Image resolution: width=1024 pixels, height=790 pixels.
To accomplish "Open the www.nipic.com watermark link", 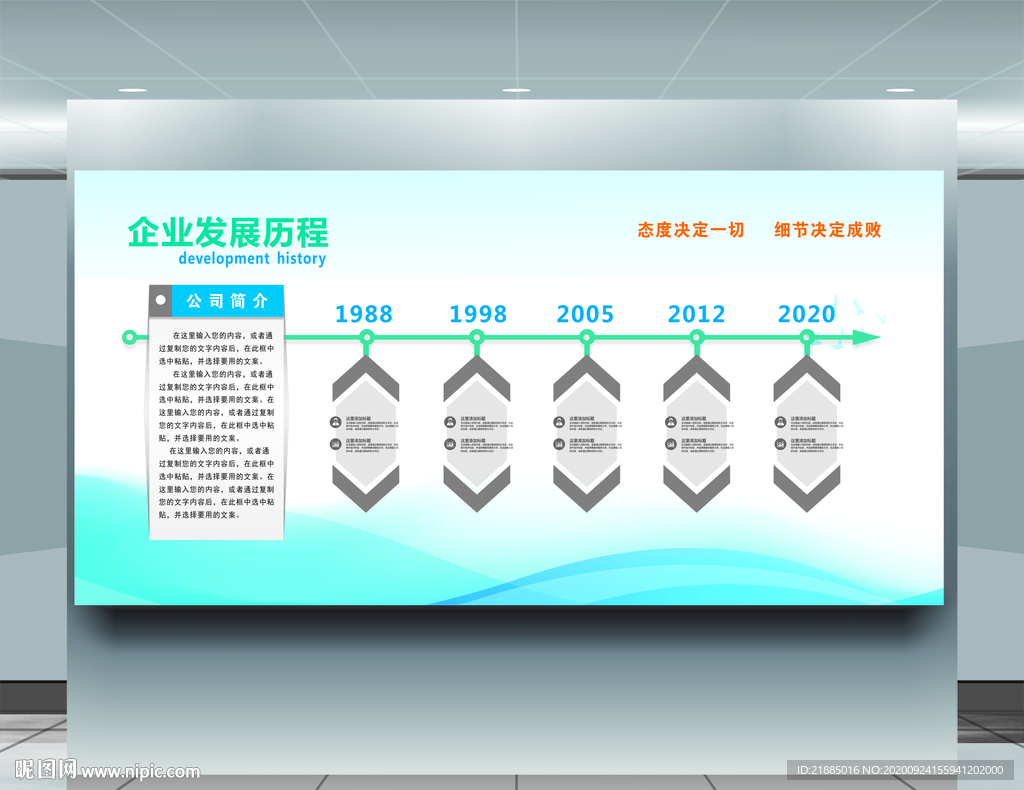I will click(x=140, y=772).
